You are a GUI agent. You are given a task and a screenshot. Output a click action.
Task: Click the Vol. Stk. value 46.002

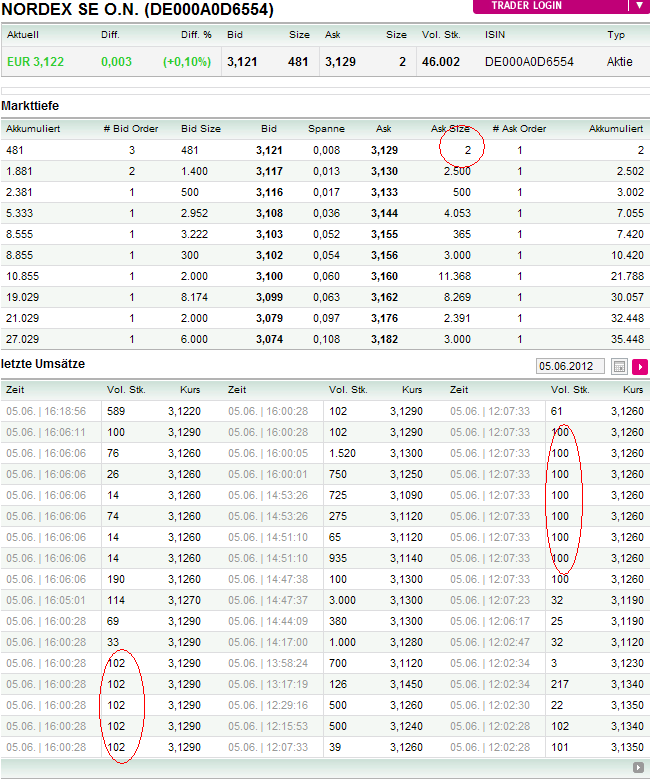[441, 62]
